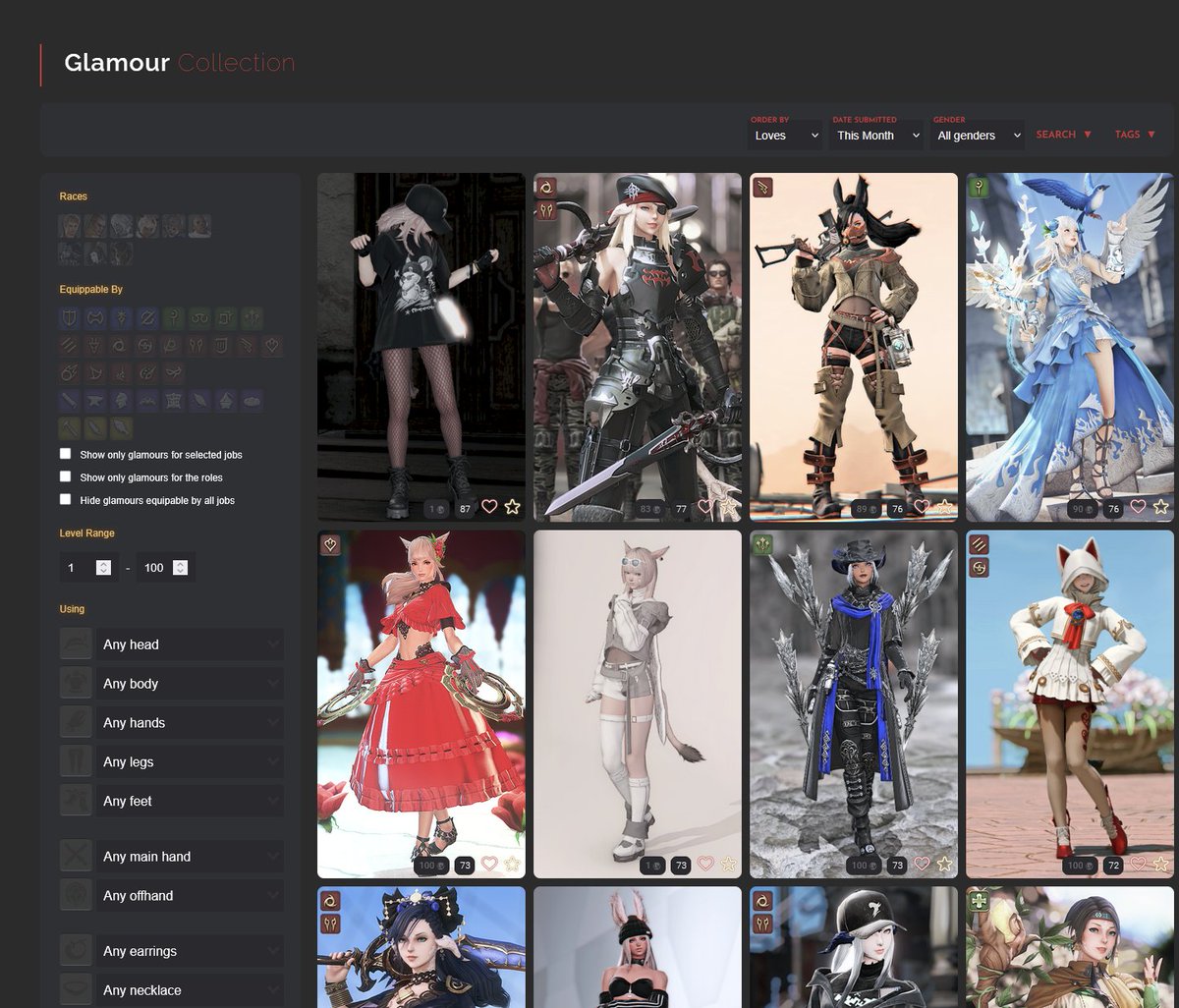Filter by Dragoon job icon
The width and height of the screenshot is (1179, 1008).
(x=94, y=346)
